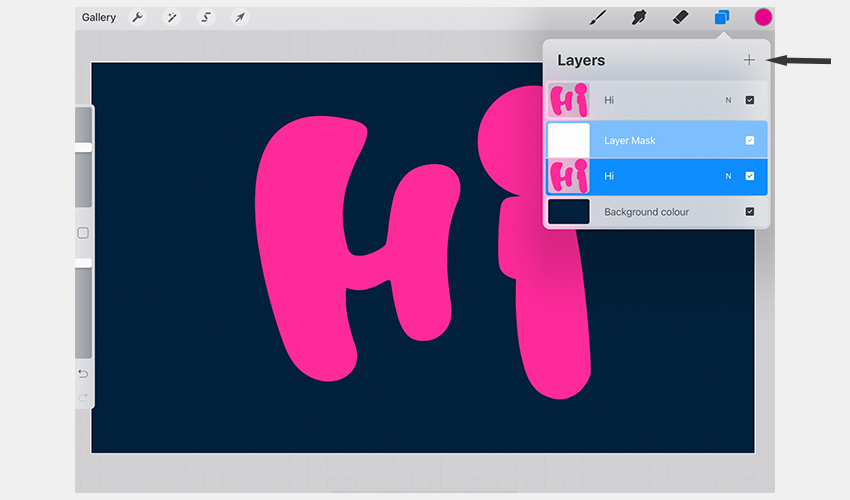The height and width of the screenshot is (500, 850).
Task: Select the Background colour layer name
Action: point(646,212)
